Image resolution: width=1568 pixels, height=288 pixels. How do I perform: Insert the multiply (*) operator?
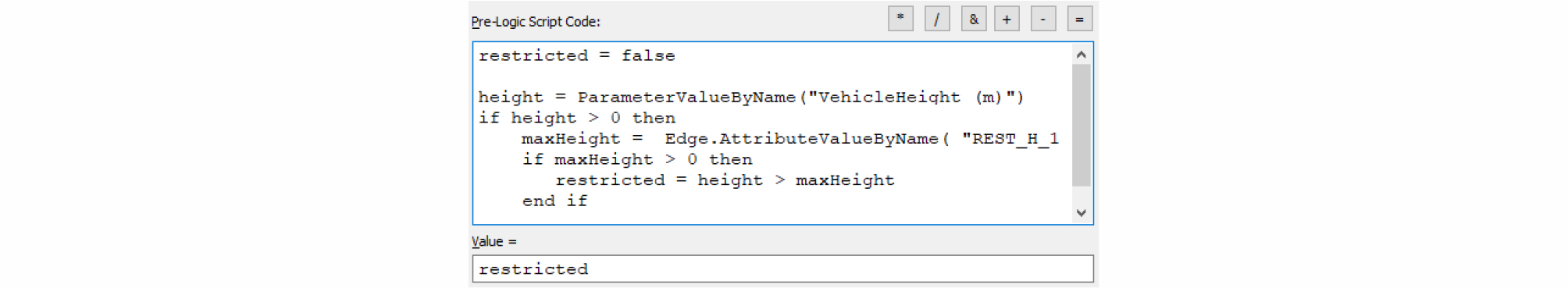point(900,19)
